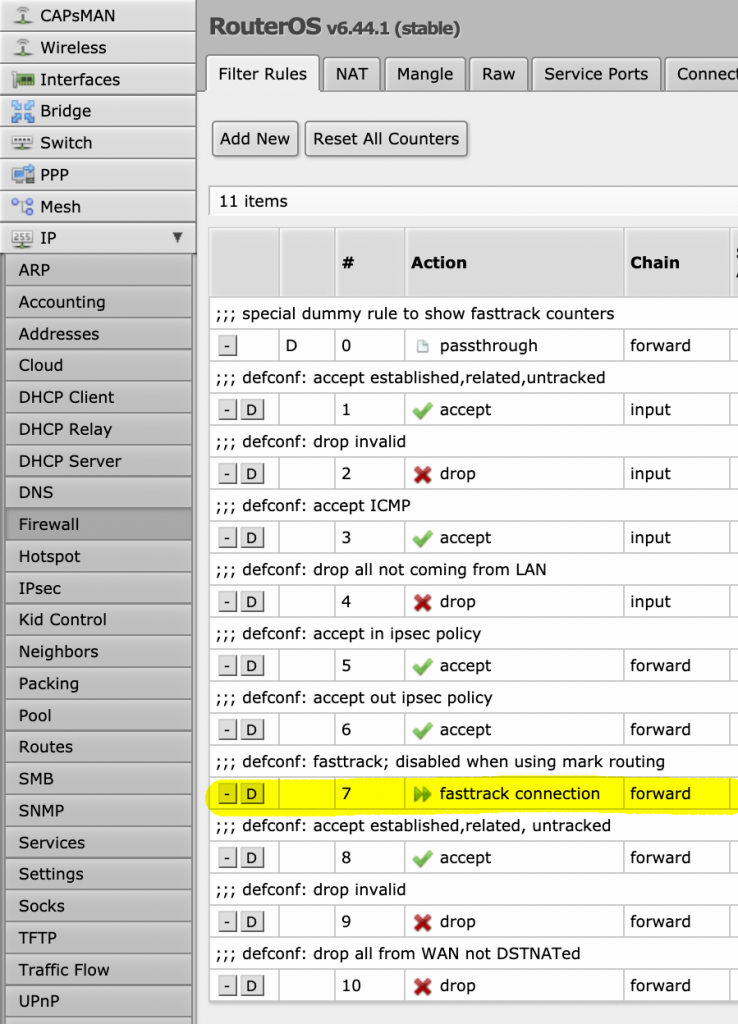Viewport: 738px width, 1024px height.
Task: Click the IP menu icon
Action: (22, 238)
